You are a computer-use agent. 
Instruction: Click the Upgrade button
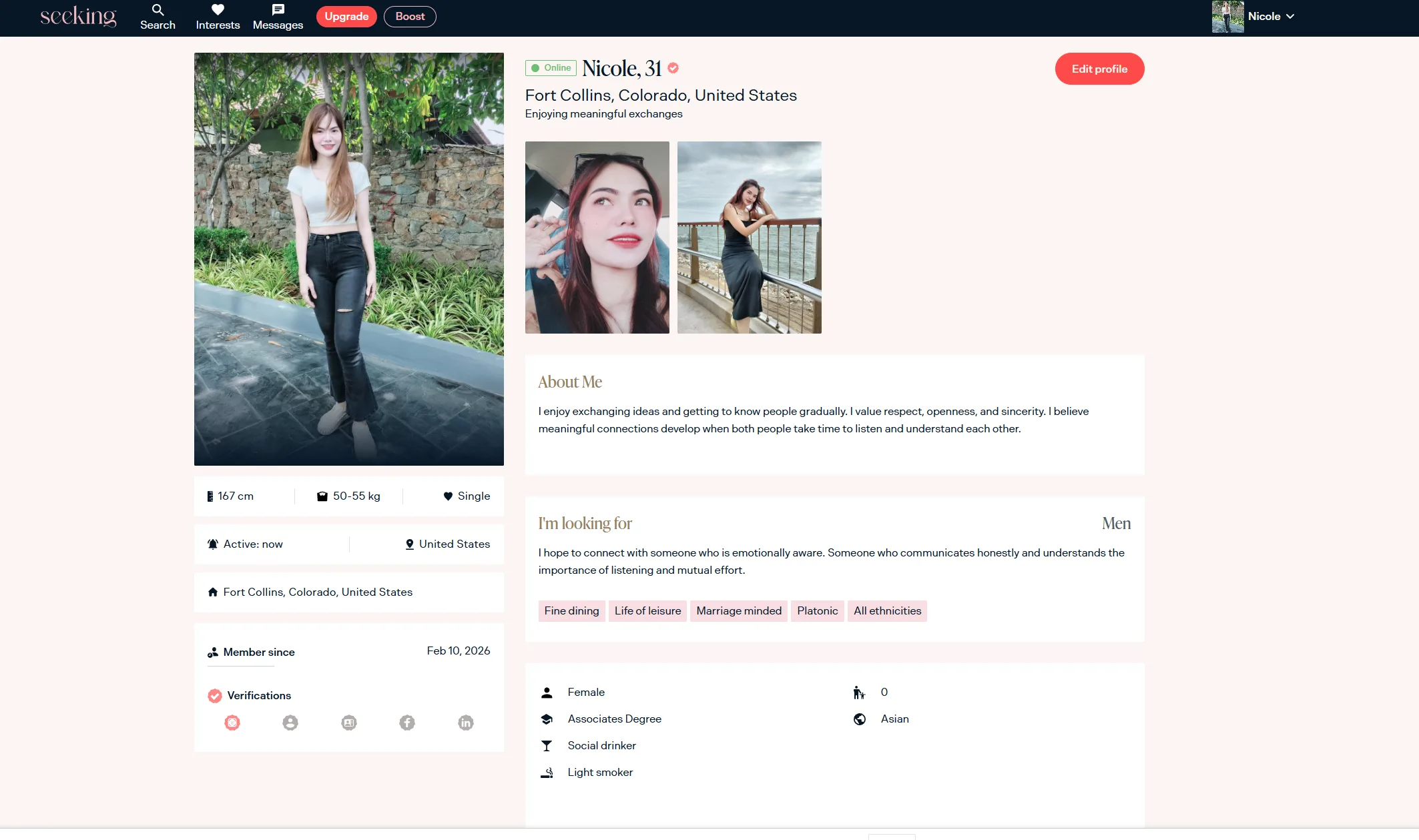(x=346, y=17)
